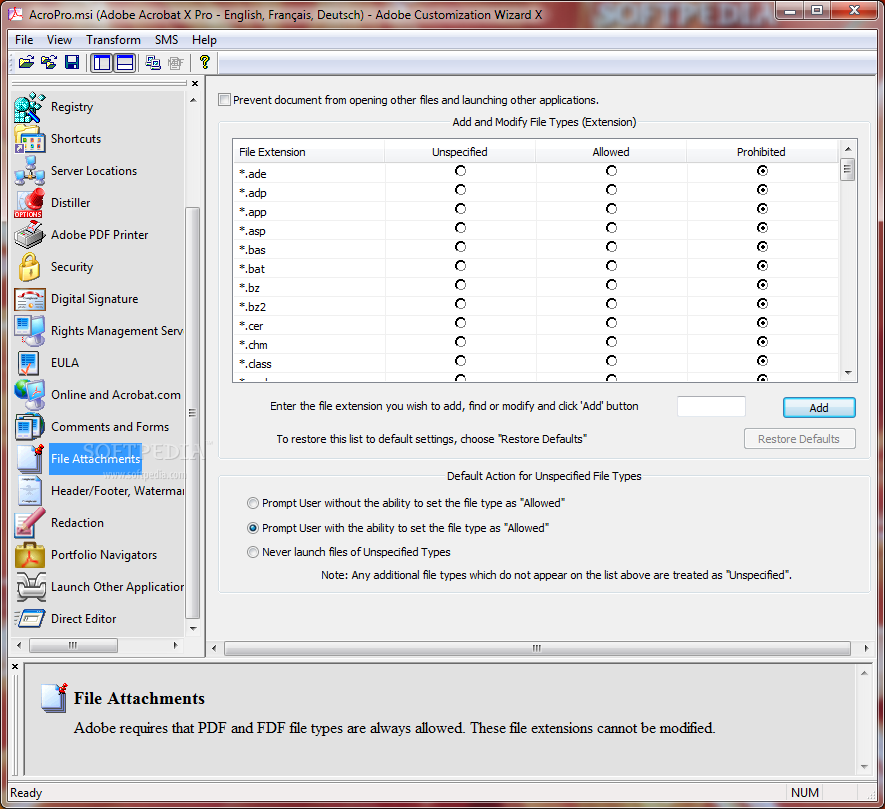Click the Allowed column header
Screen dimensions: 885x809
click(x=611, y=152)
